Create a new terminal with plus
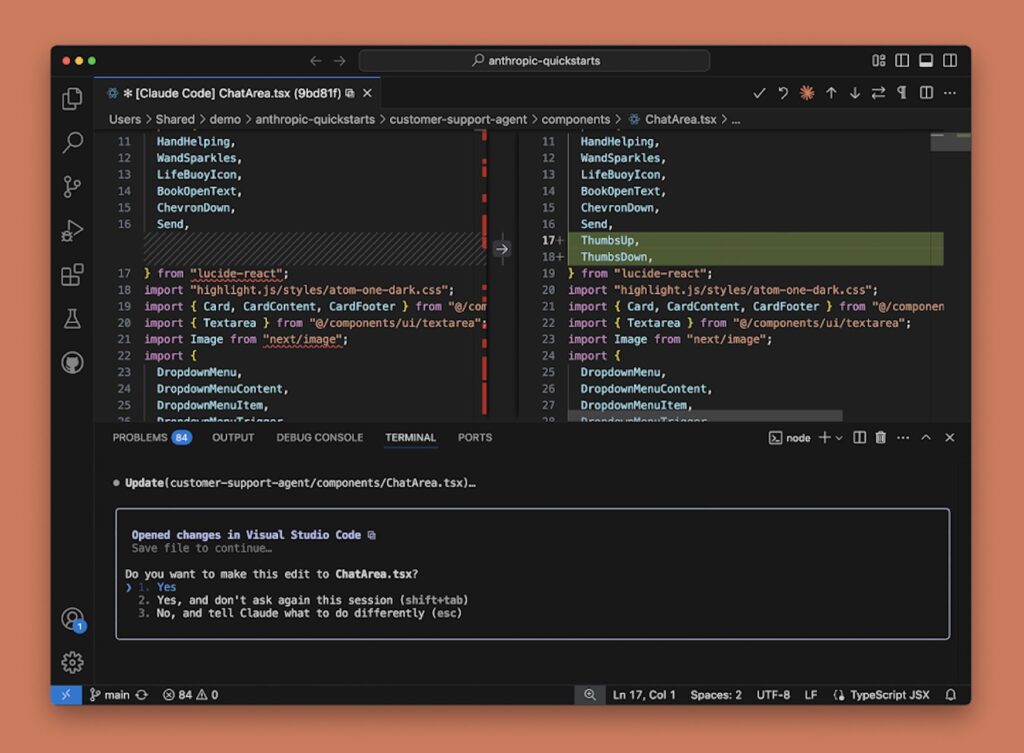Viewport: 1024px width, 753px height. [824, 438]
